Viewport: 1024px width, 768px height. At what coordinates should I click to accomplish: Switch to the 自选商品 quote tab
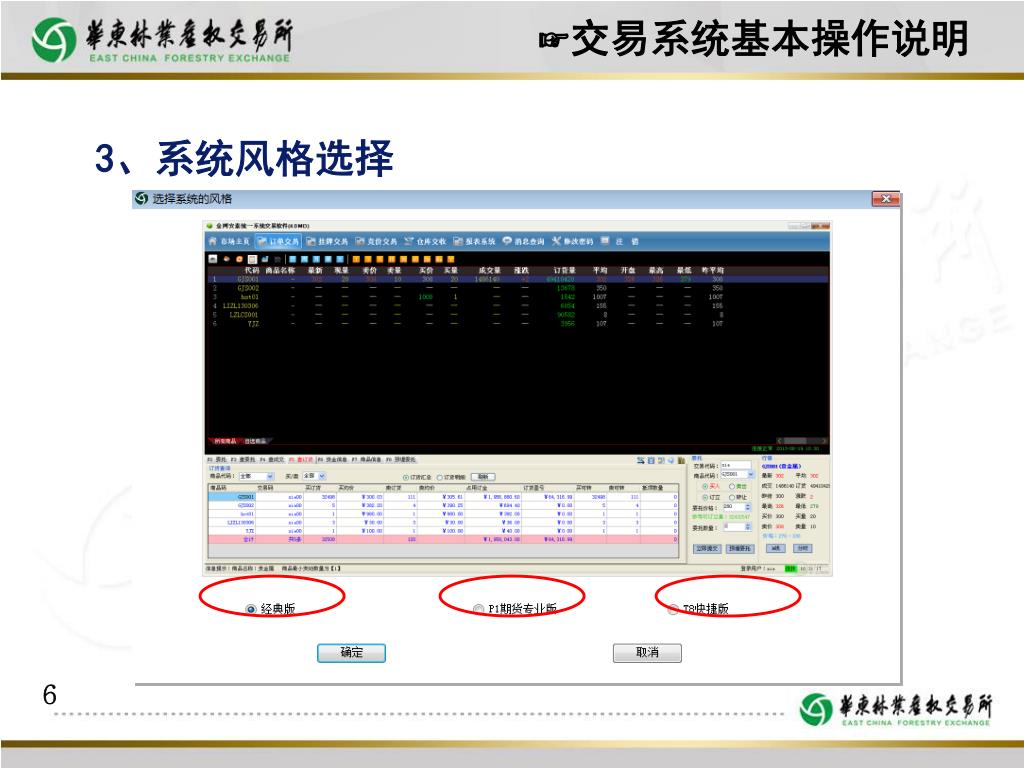click(x=255, y=441)
